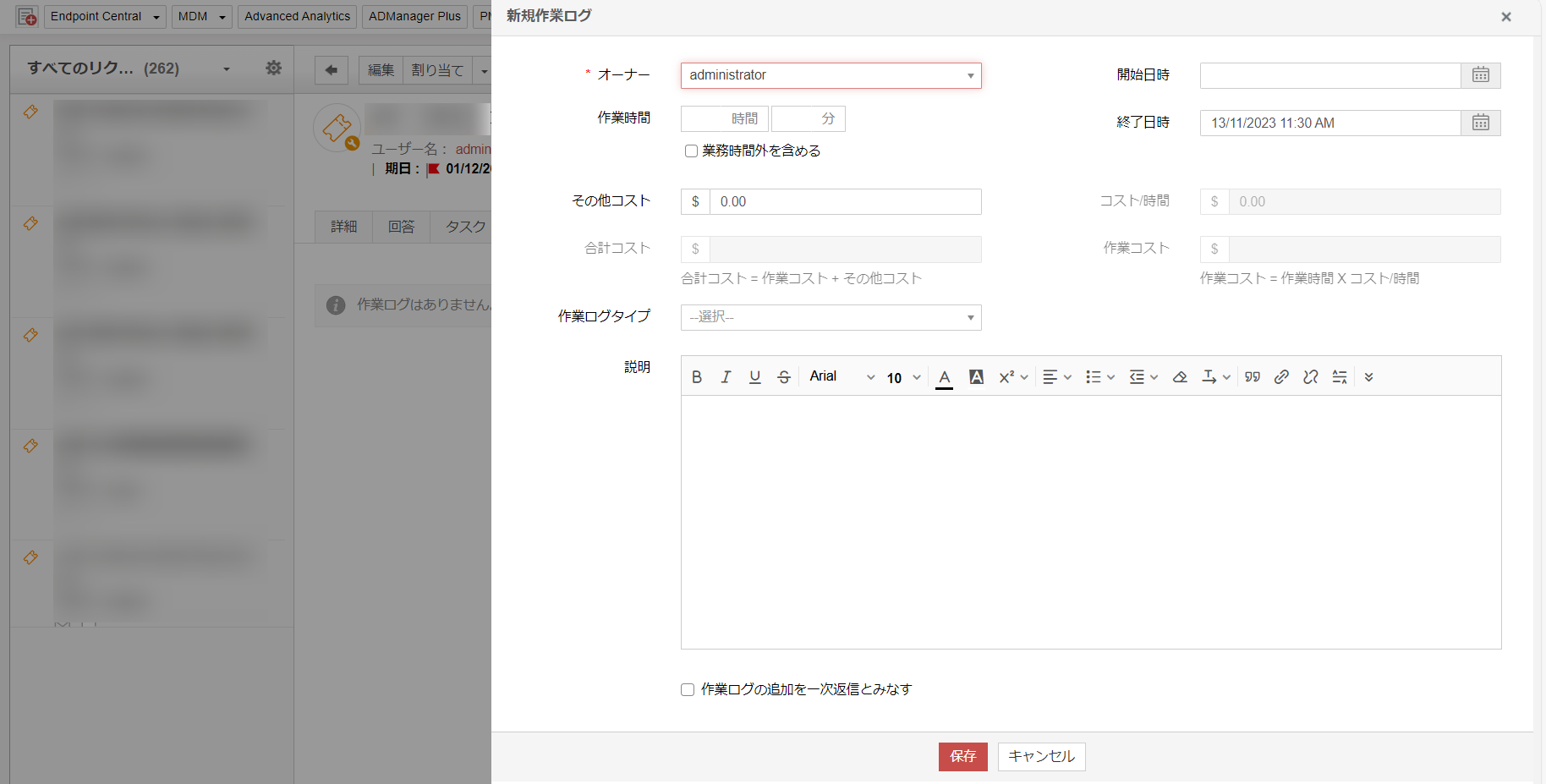Viewport: 1546px width, 784px height.
Task: Open the Arial font family dropdown
Action: (x=842, y=377)
